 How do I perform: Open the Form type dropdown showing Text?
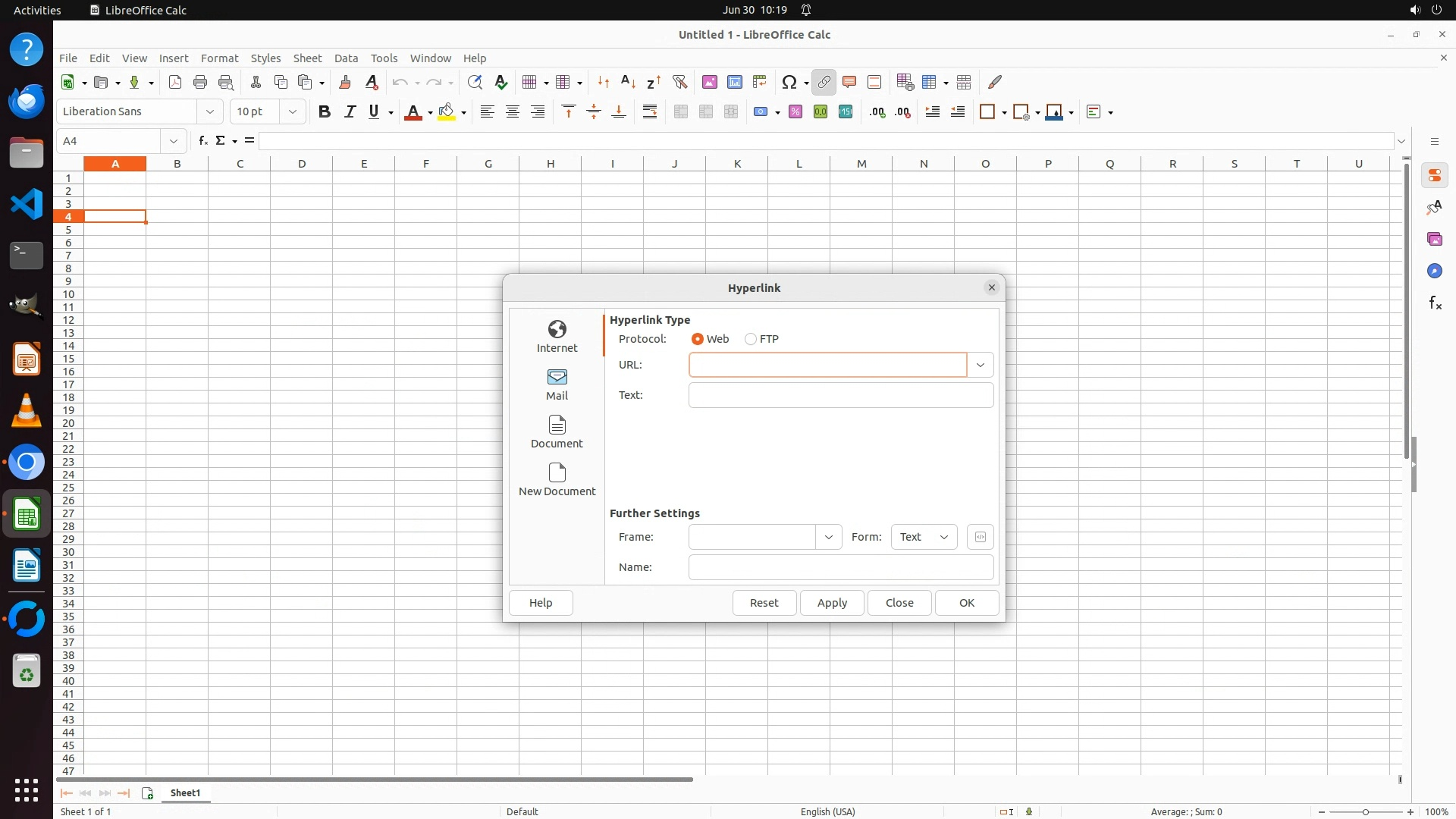tap(924, 537)
